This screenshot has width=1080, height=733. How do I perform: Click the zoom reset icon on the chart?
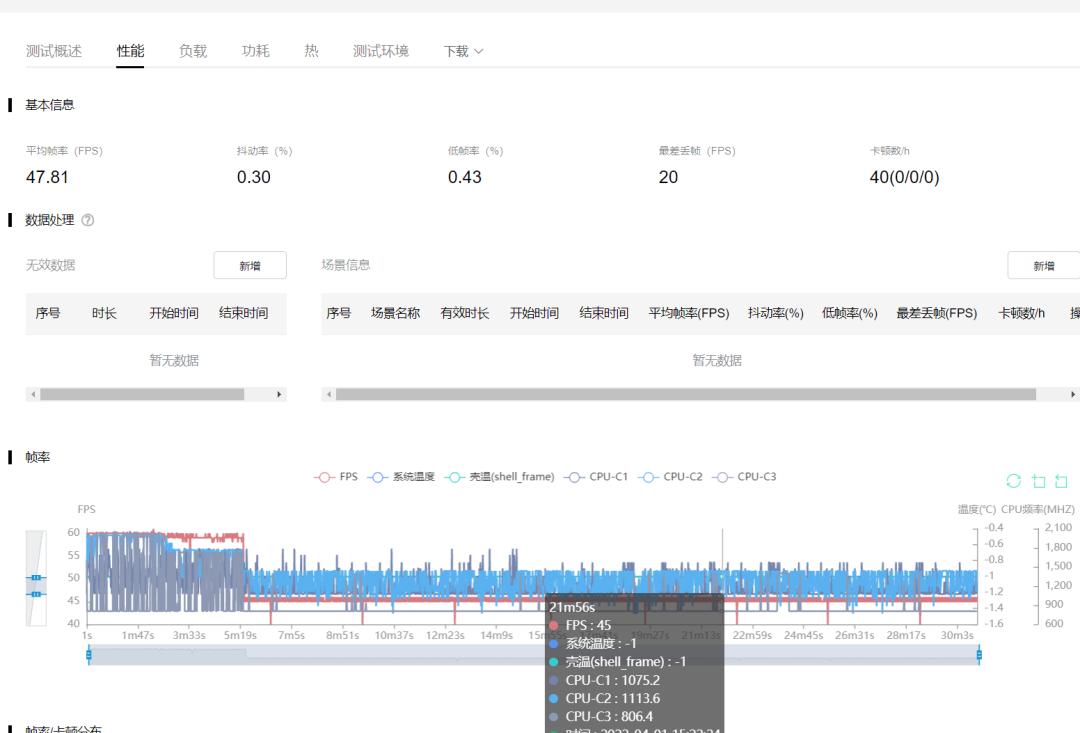click(1061, 481)
